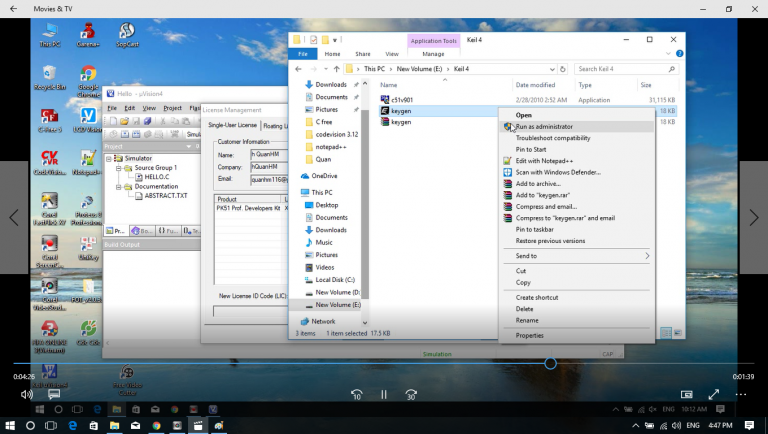Open Windows Start menu on taskbar
This screenshot has height=434, width=768.
click(x=11, y=425)
